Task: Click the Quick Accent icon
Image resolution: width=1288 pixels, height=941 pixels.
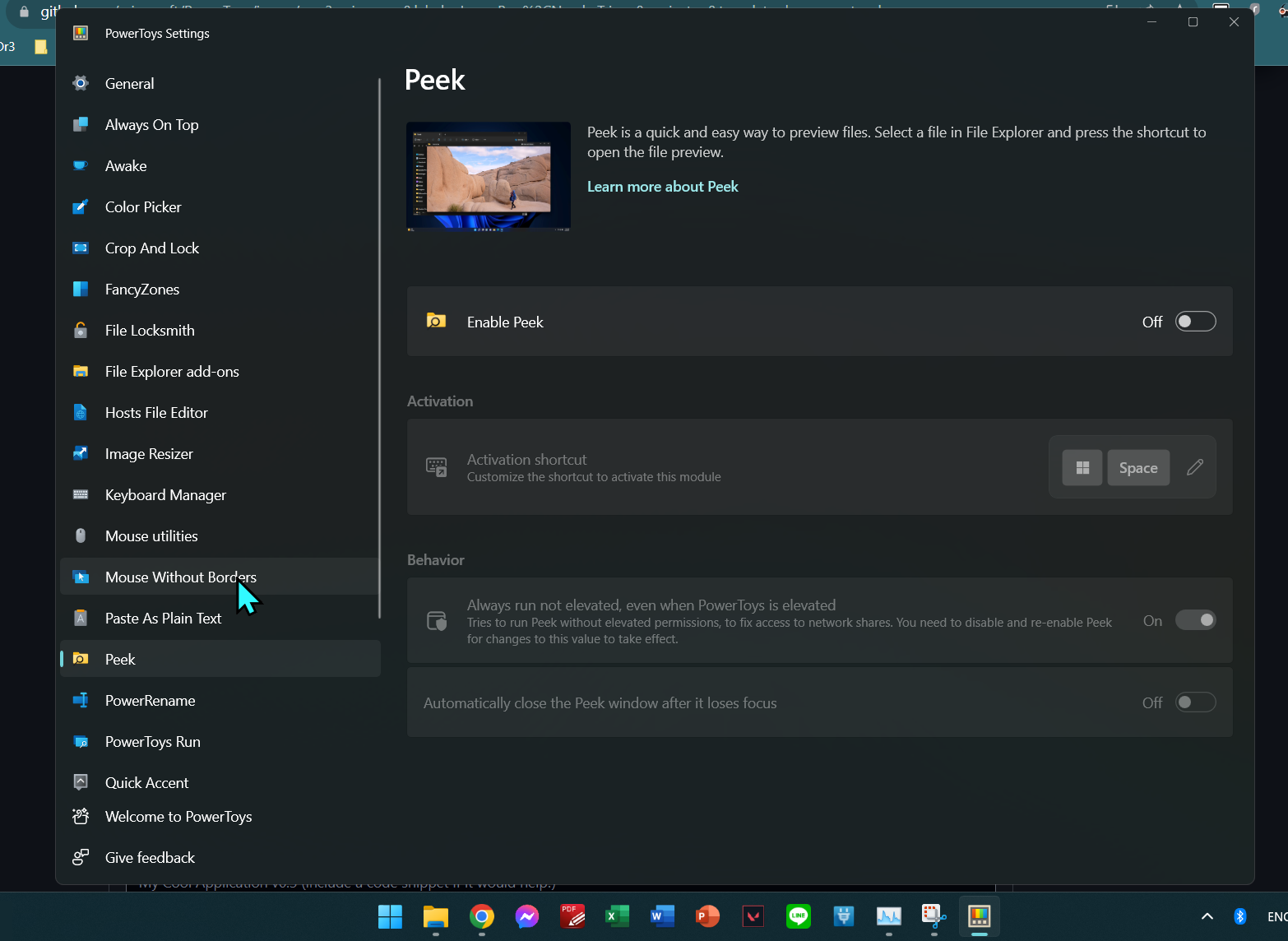Action: 80,782
